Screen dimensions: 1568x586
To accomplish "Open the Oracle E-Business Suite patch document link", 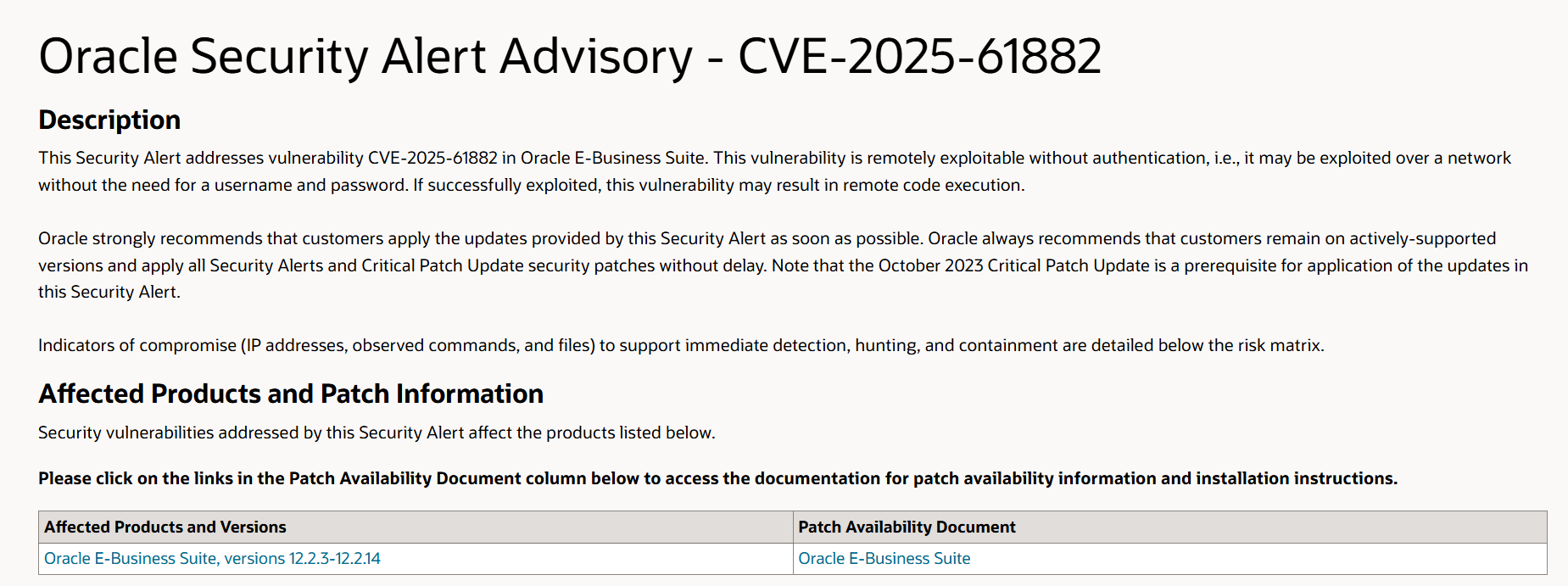I will coord(884,559).
